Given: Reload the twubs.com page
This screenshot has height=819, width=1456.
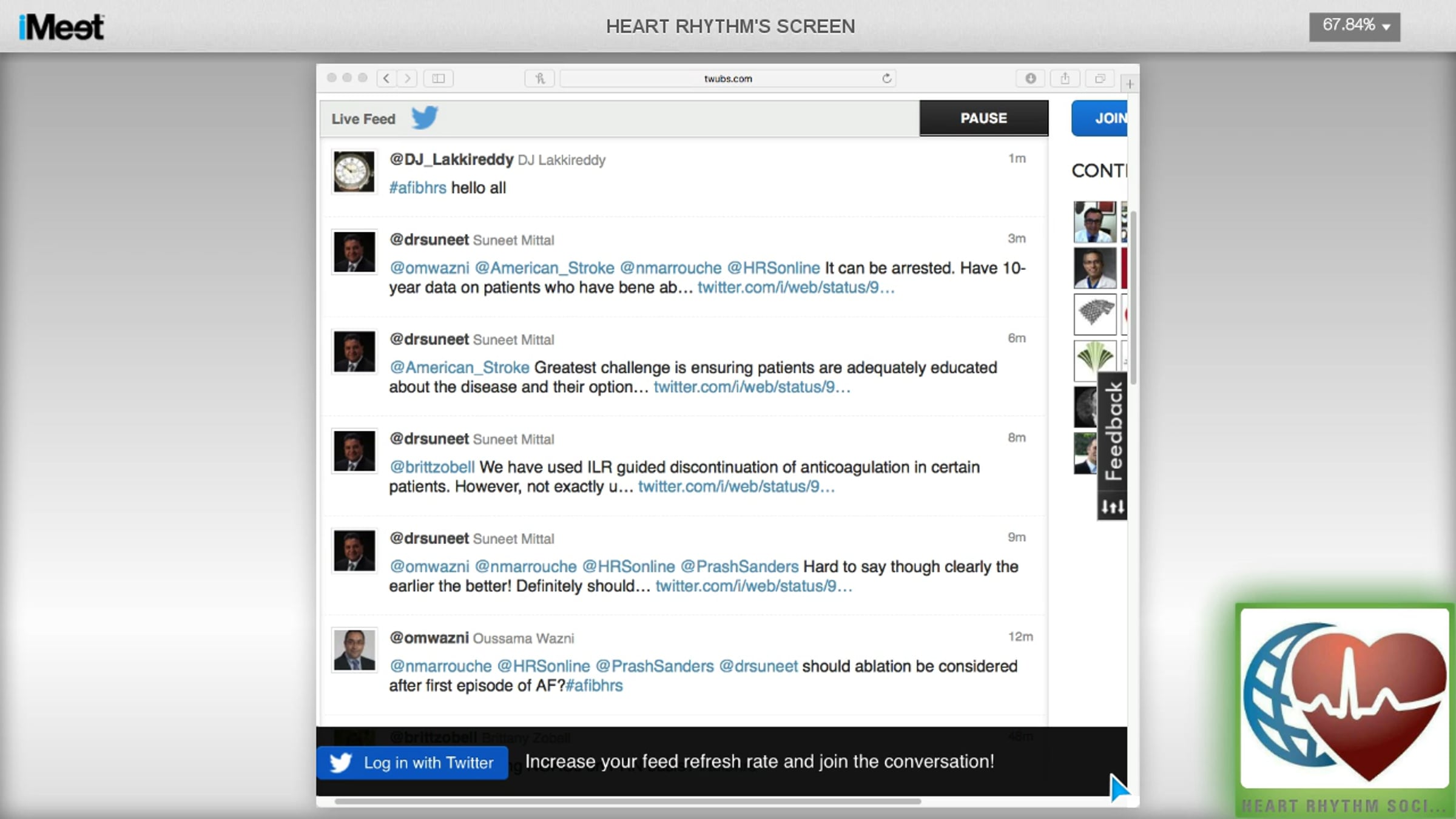Looking at the screenshot, I should pyautogui.click(x=886, y=78).
